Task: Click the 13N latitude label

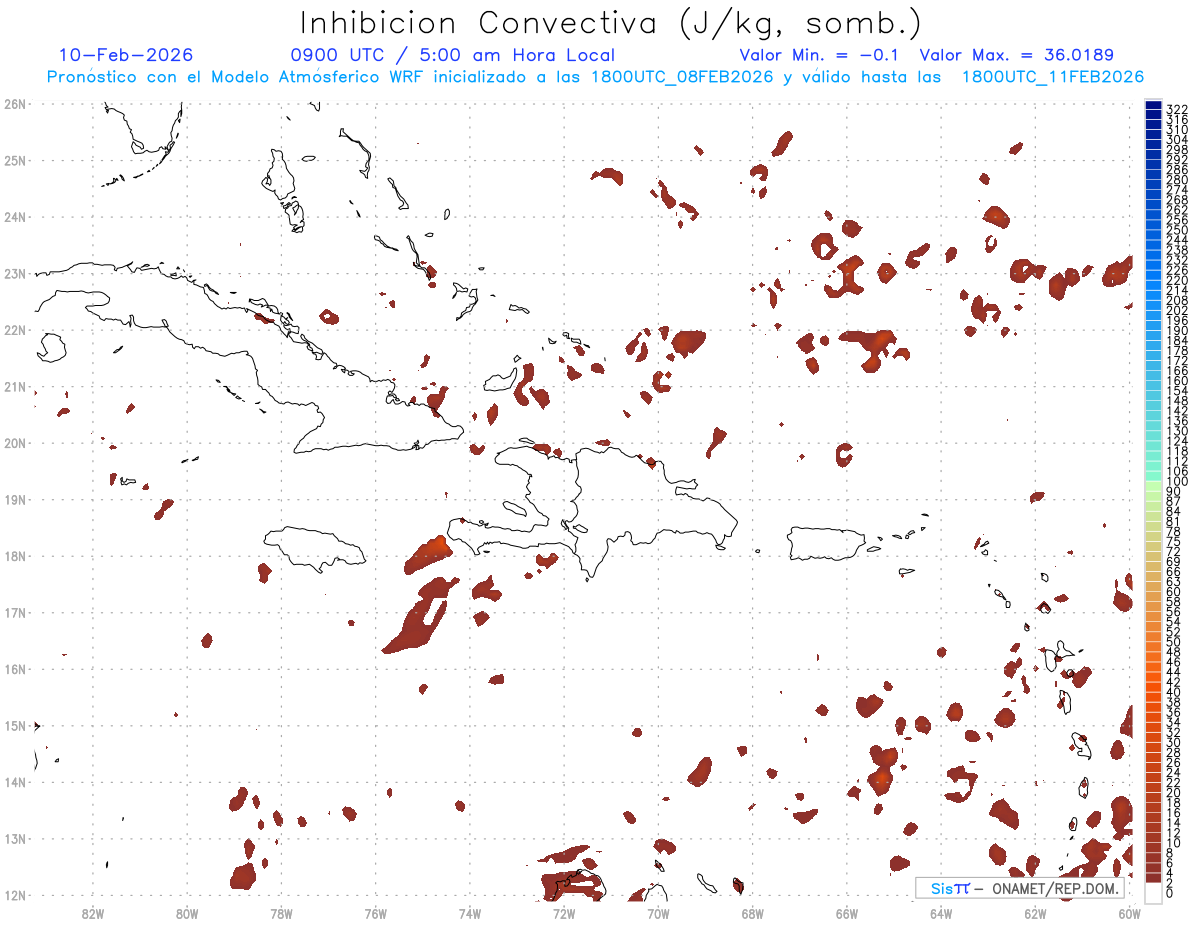Action: pyautogui.click(x=15, y=838)
